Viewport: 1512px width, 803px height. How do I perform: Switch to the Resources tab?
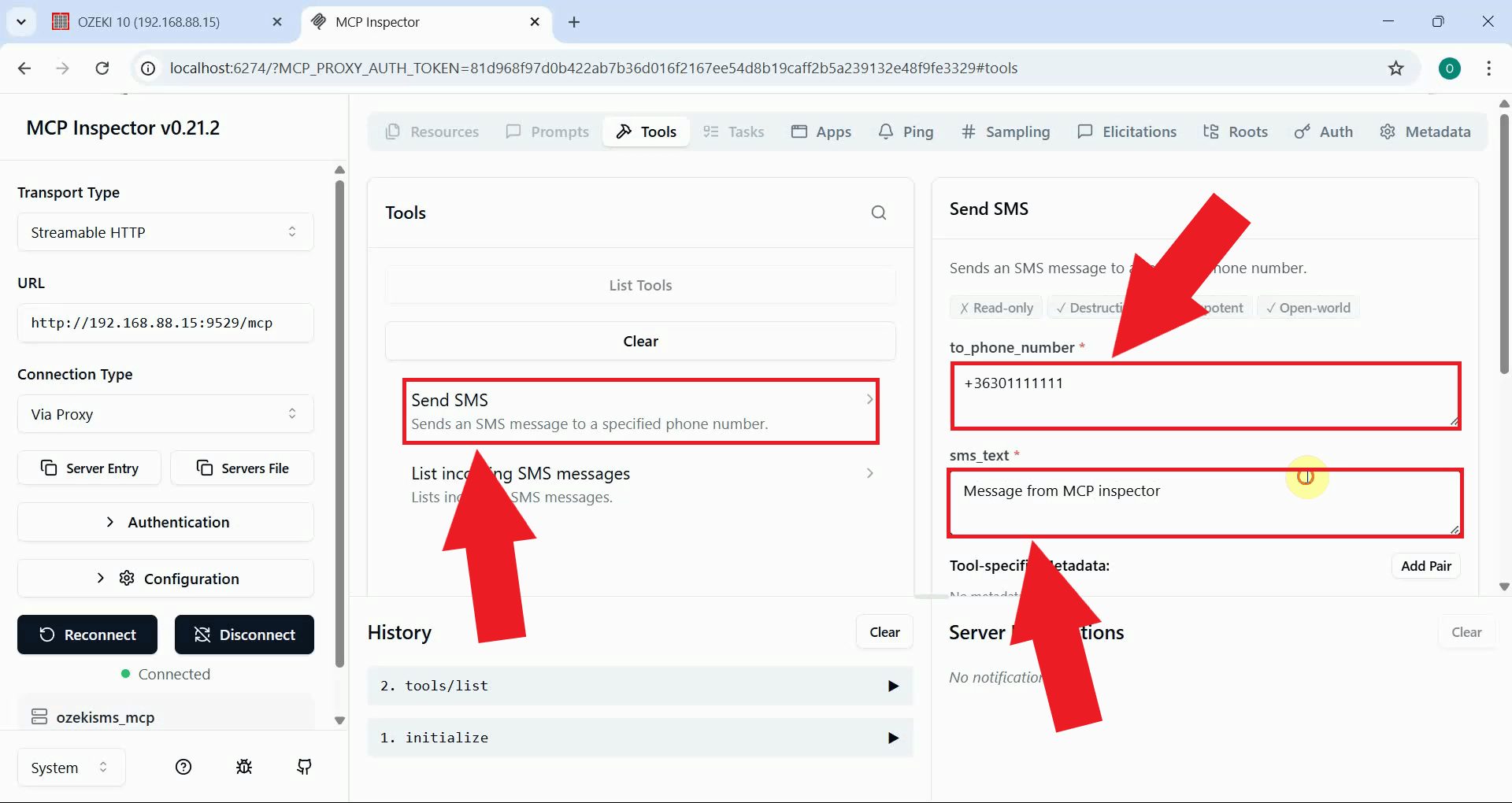[432, 131]
